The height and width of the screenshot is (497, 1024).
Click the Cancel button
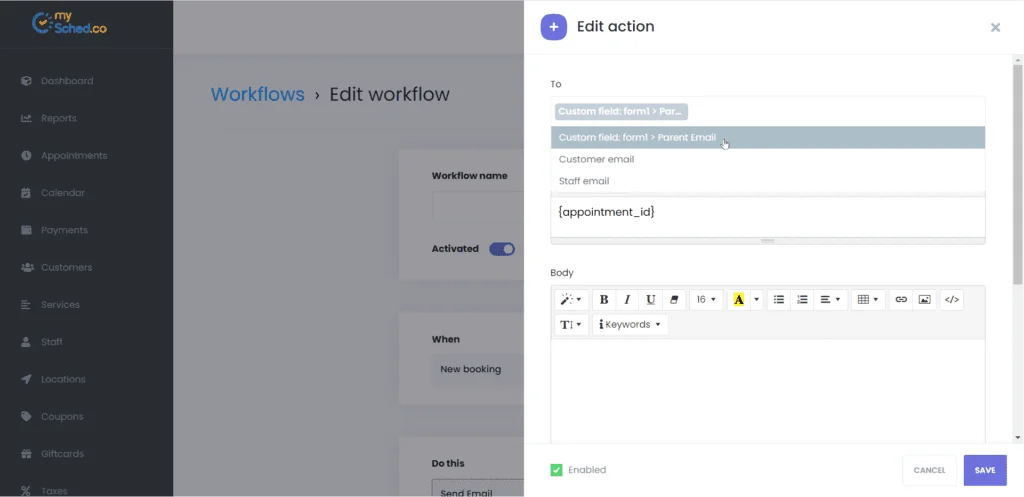coord(929,470)
